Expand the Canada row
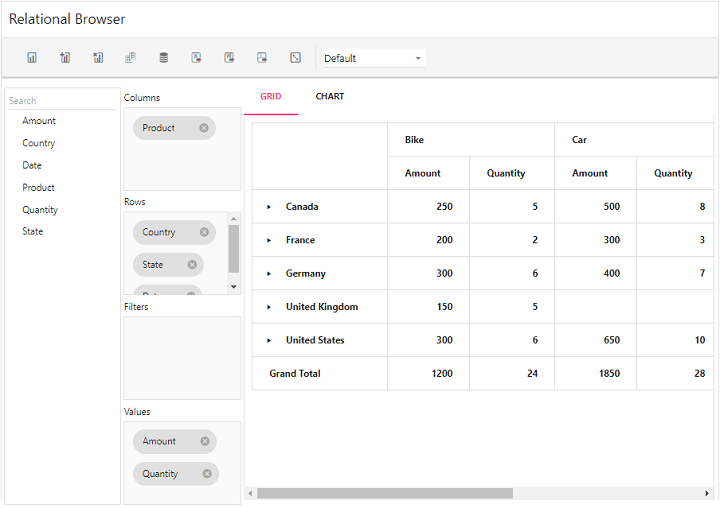 [268, 207]
